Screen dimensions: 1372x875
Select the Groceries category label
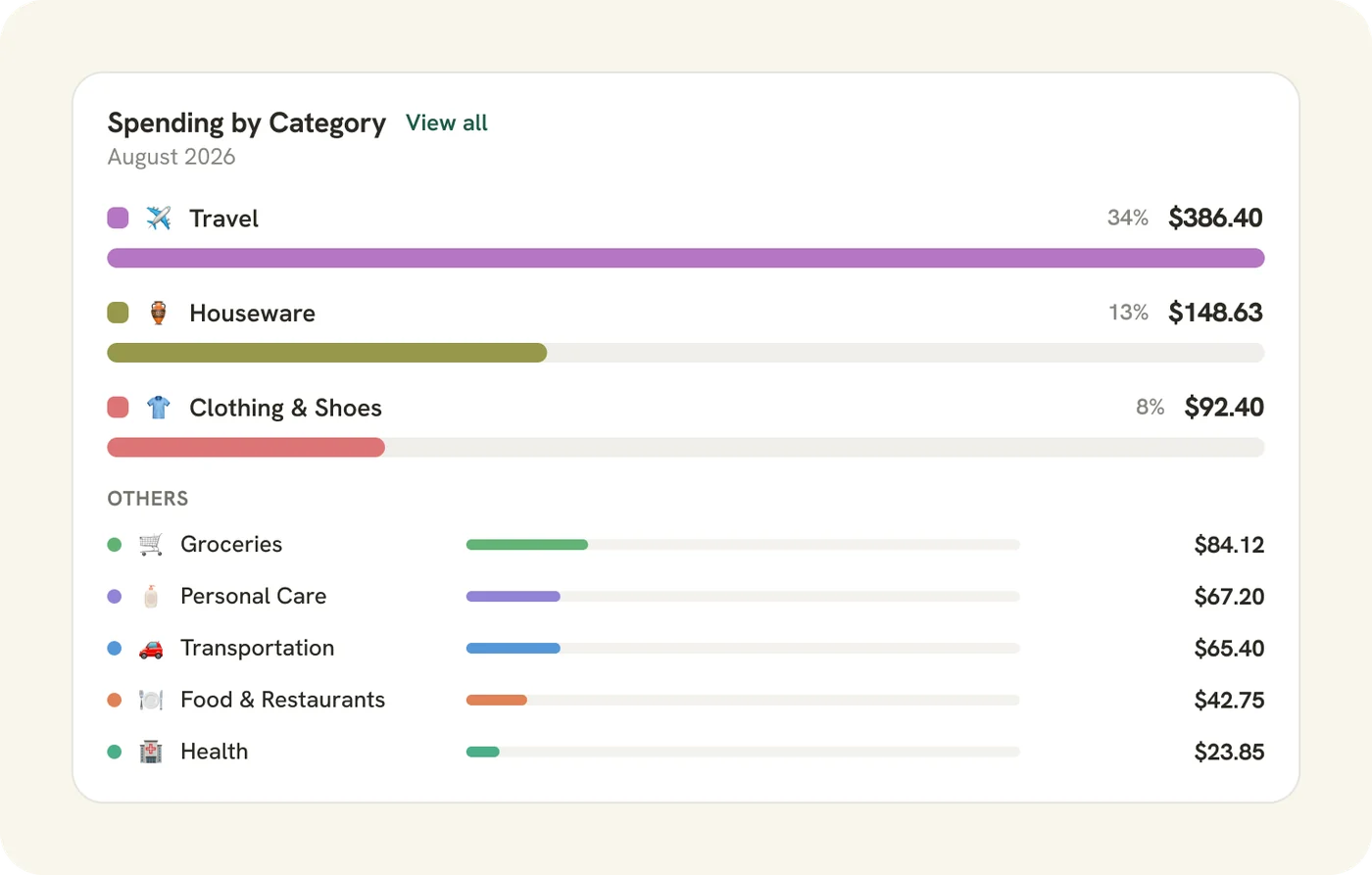point(231,544)
